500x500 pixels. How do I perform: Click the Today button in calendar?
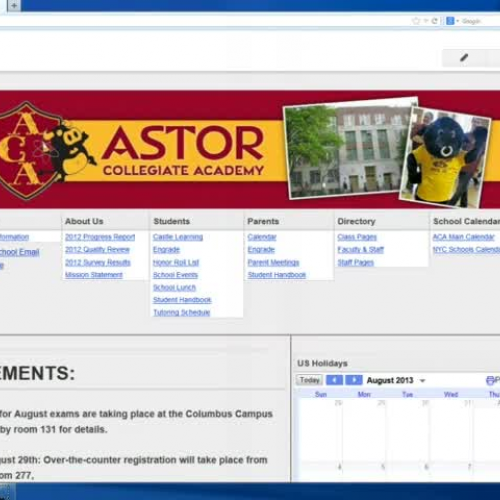tap(309, 380)
